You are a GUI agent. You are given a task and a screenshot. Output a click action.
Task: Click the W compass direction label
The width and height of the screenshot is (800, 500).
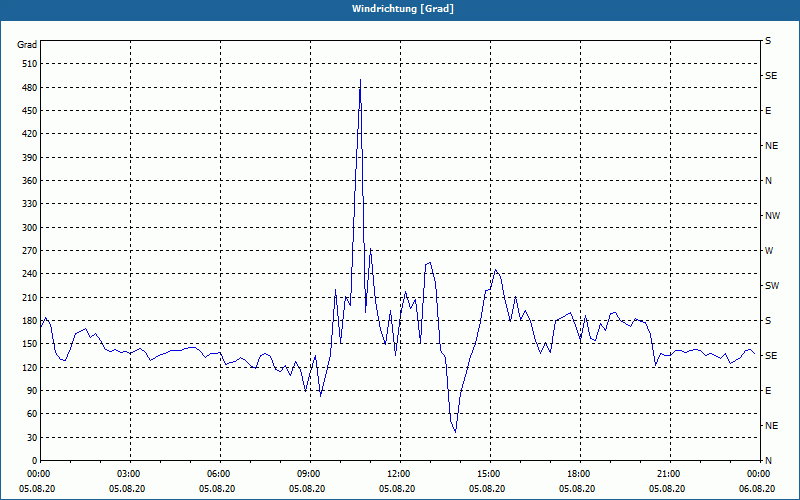(769, 251)
